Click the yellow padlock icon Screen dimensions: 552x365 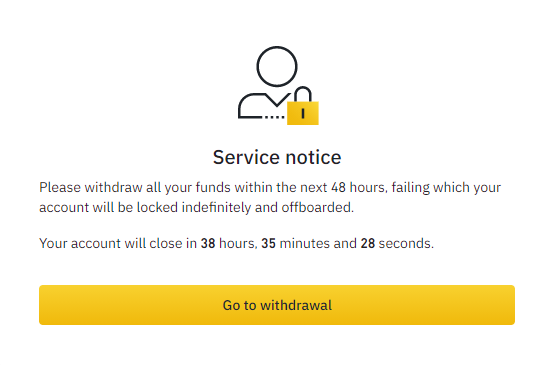pos(303,106)
